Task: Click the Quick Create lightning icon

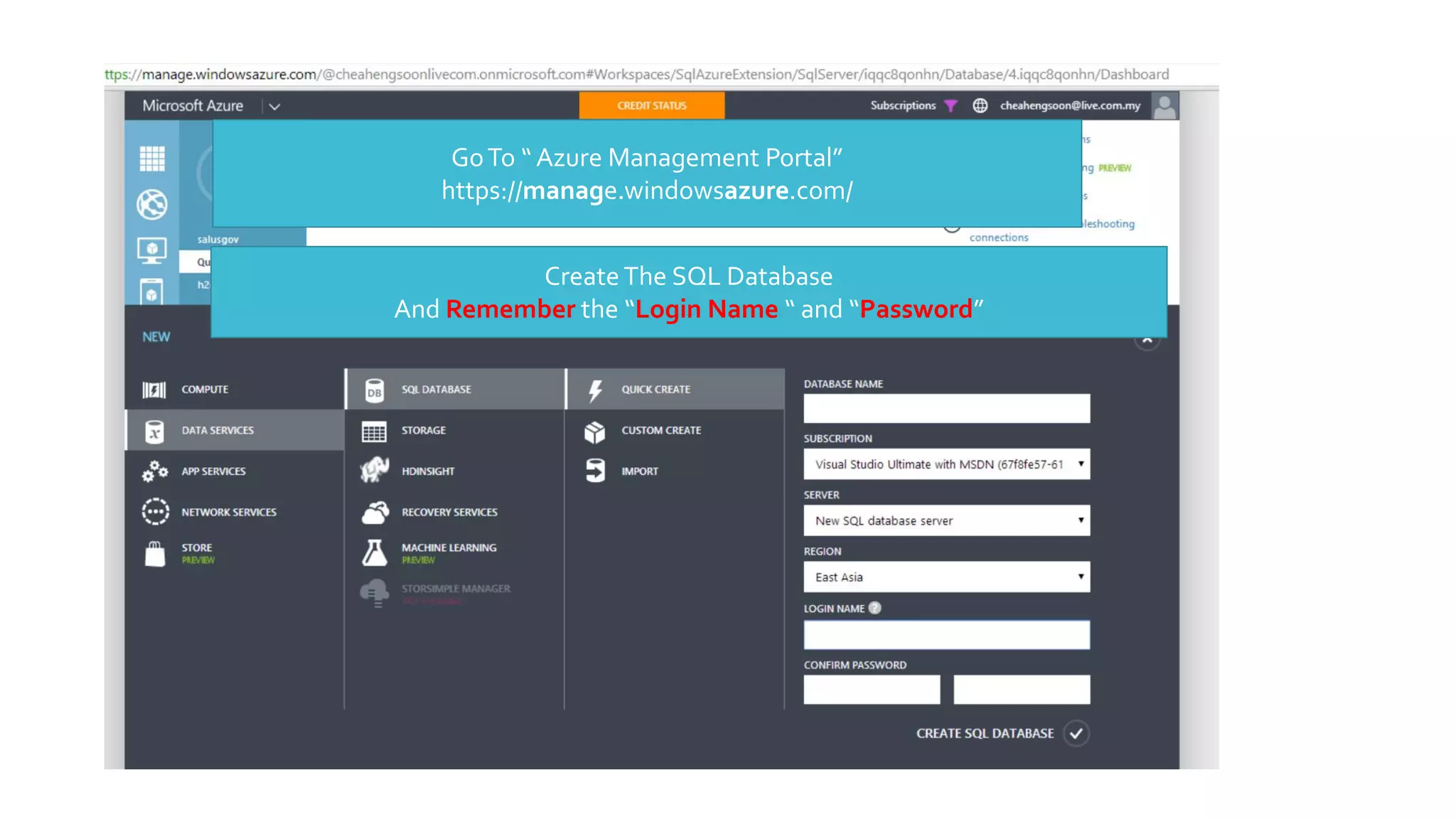Action: pyautogui.click(x=595, y=390)
